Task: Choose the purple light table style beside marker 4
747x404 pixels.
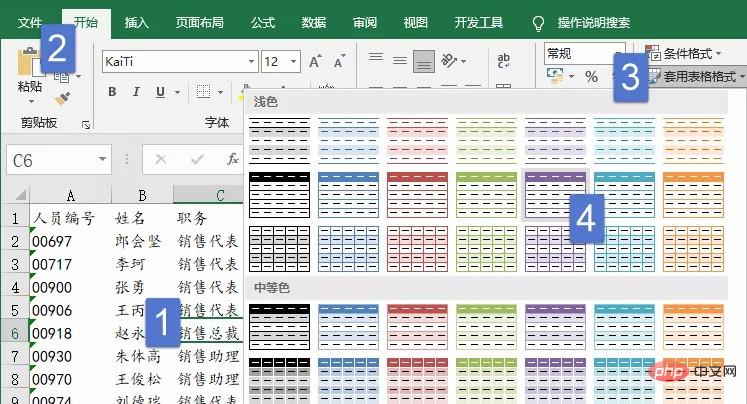Action: click(555, 195)
